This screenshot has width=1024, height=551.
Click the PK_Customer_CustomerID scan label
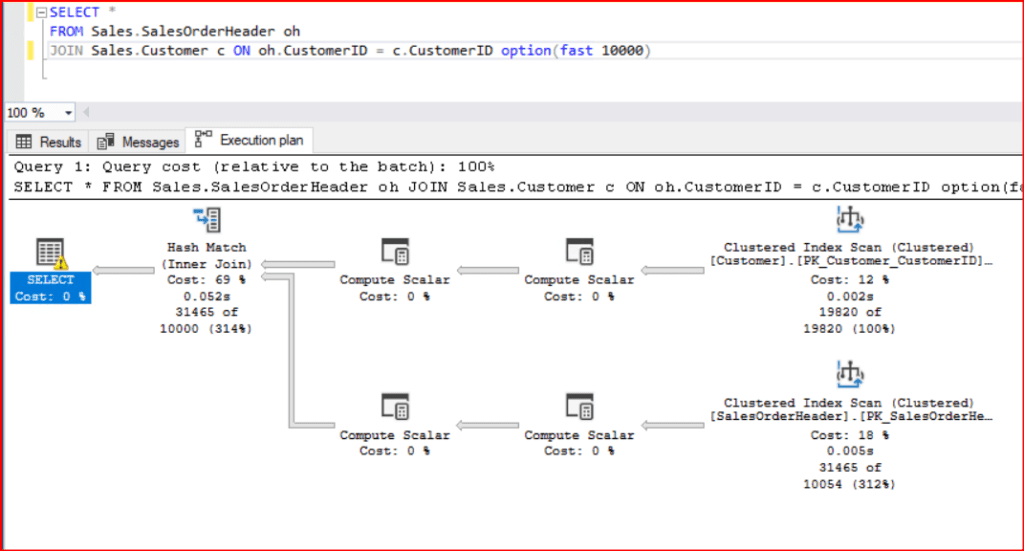point(852,261)
